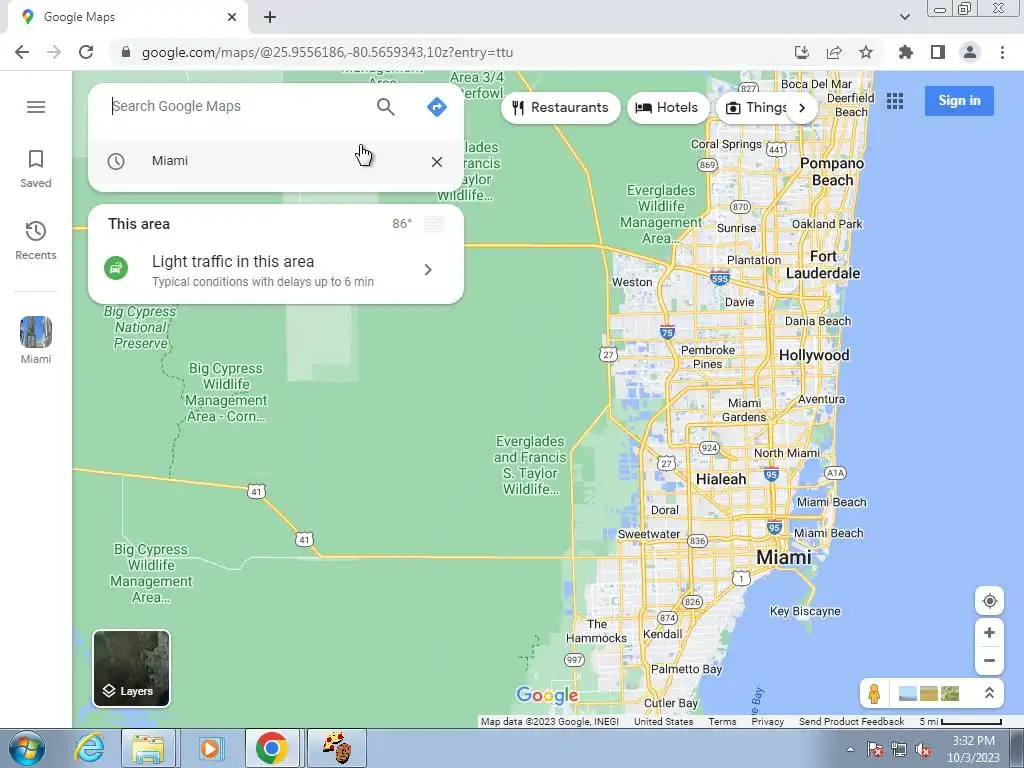Open Directions with the blue arrow icon
The width and height of the screenshot is (1024, 768).
coord(436,106)
